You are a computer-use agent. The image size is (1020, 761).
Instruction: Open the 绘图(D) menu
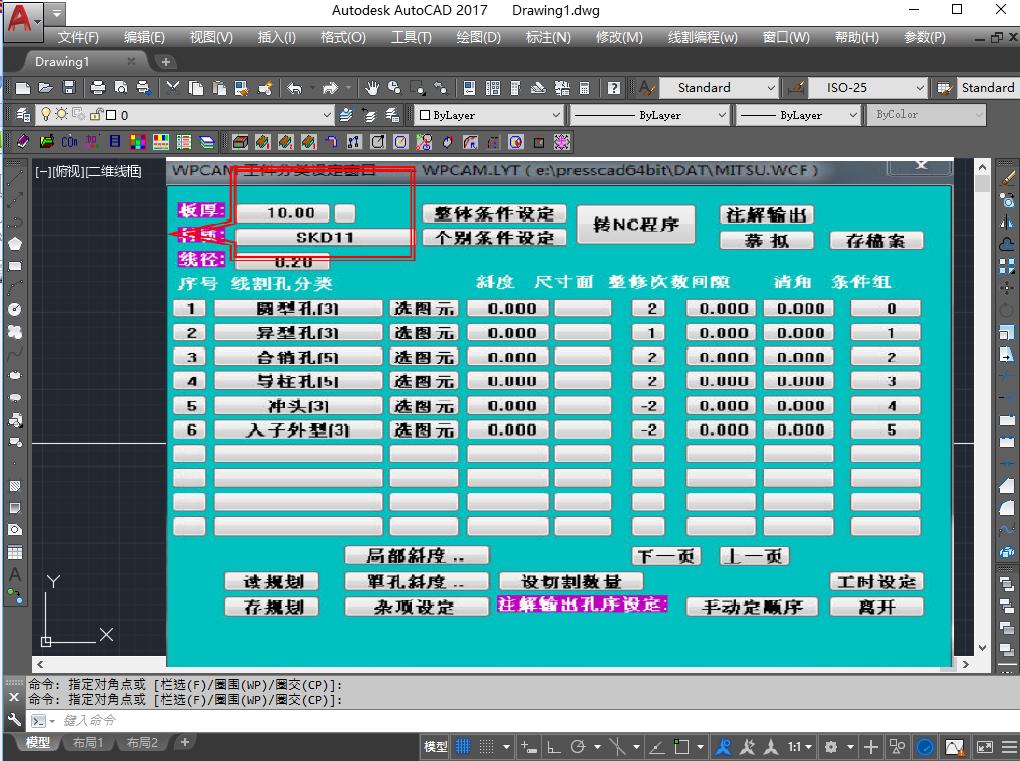[x=479, y=37]
